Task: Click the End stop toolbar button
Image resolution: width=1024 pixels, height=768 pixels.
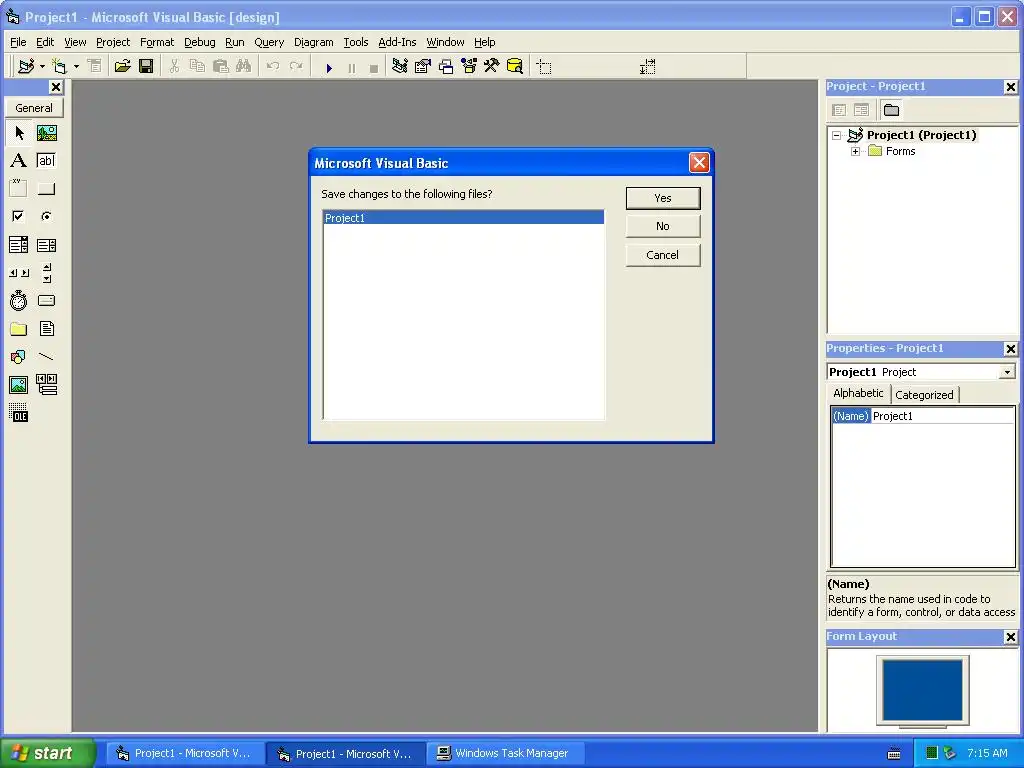Action: pyautogui.click(x=374, y=67)
